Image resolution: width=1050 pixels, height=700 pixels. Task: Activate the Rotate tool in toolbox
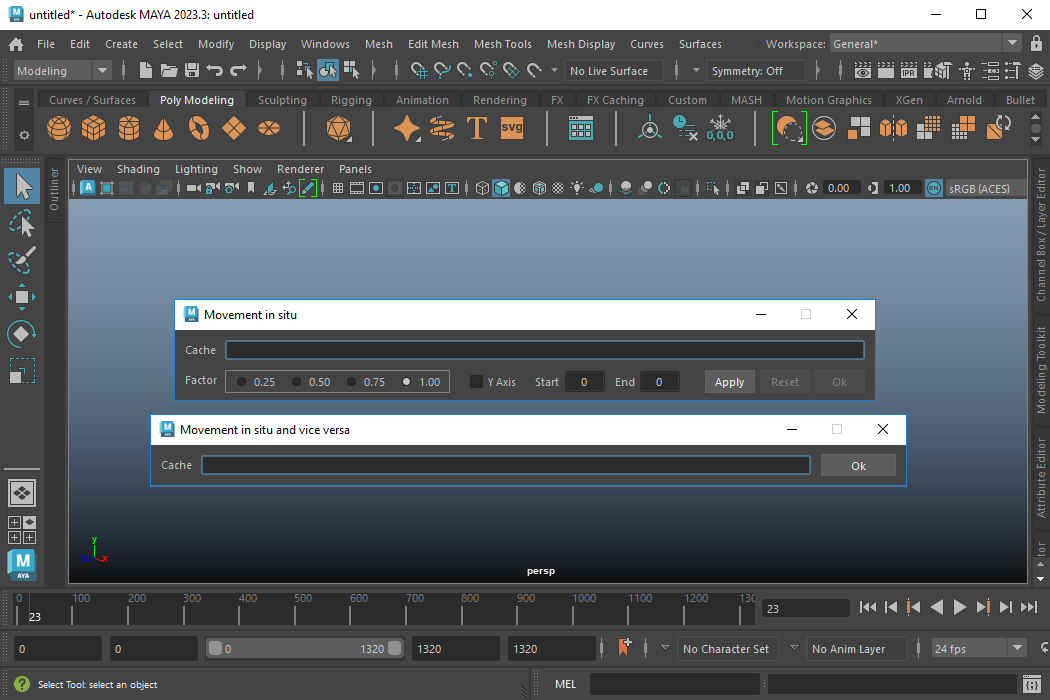coord(22,334)
